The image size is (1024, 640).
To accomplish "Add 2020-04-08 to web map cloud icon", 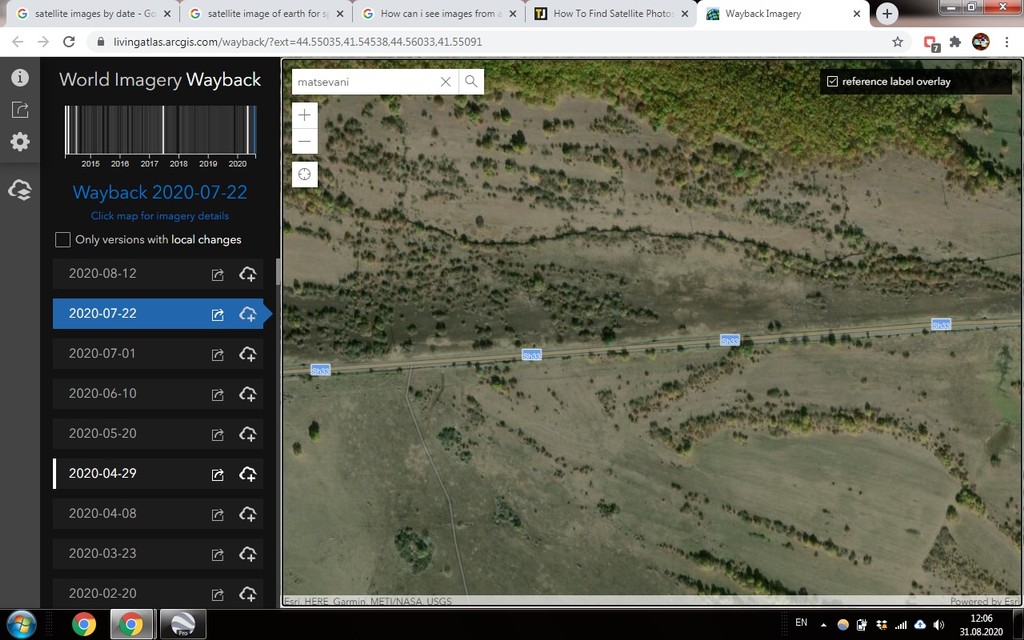I will pos(248,514).
